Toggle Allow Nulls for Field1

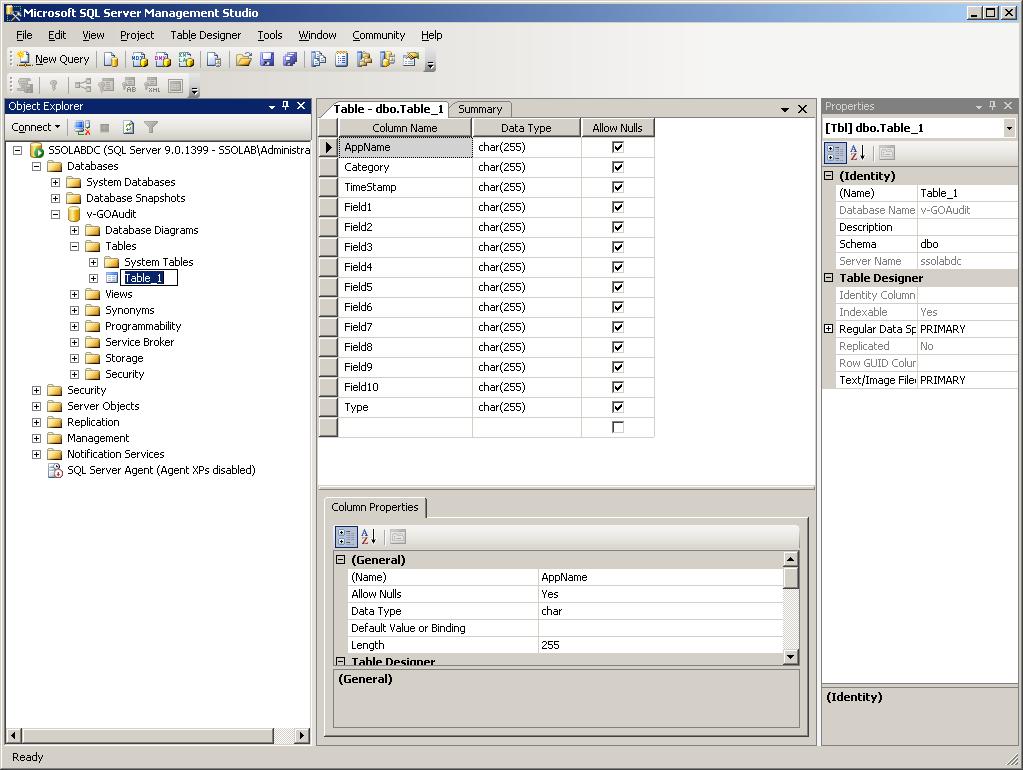(x=618, y=207)
